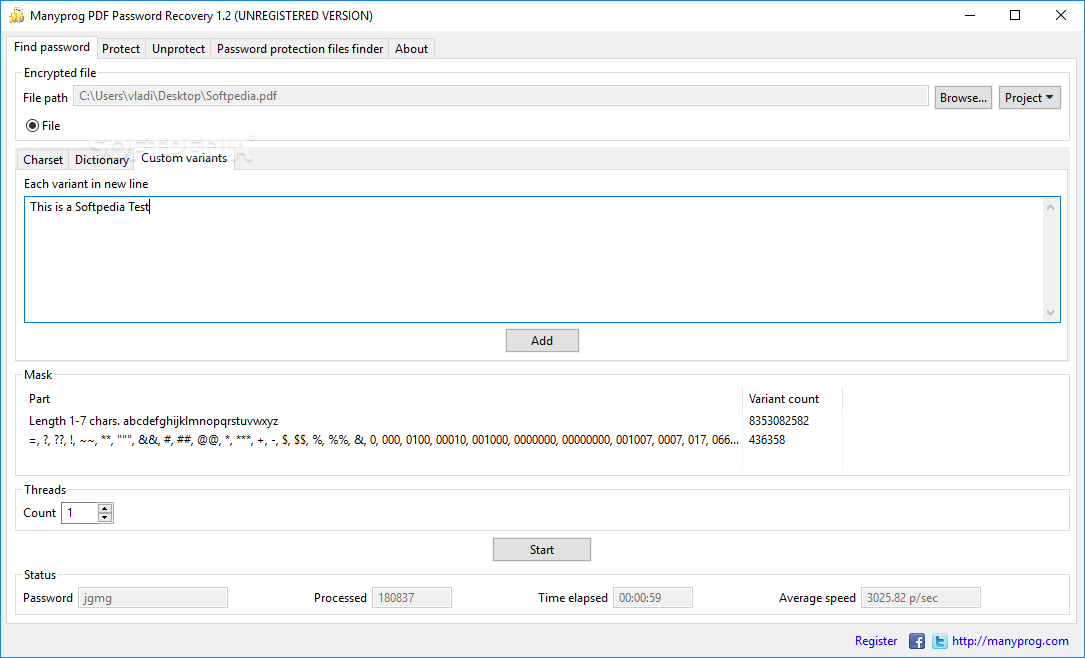The width and height of the screenshot is (1085, 658).
Task: Switch to the Protect tab
Action: (x=121, y=48)
